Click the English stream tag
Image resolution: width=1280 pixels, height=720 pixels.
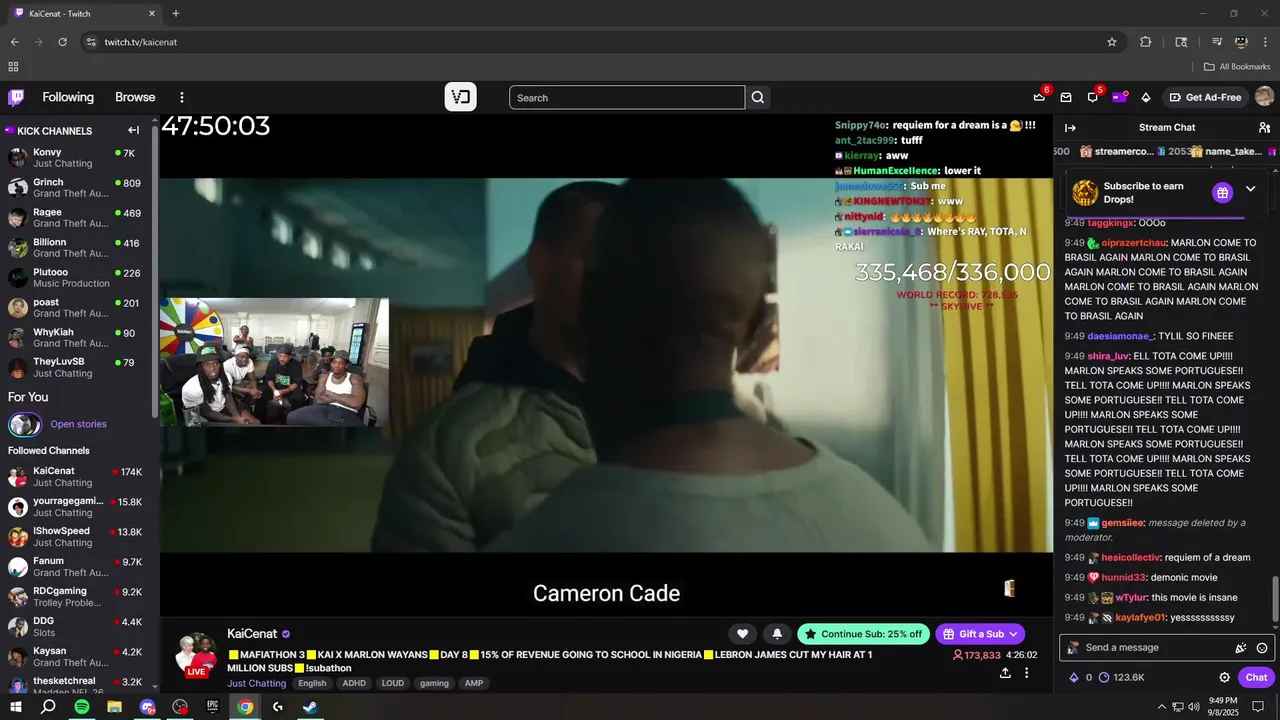point(312,683)
